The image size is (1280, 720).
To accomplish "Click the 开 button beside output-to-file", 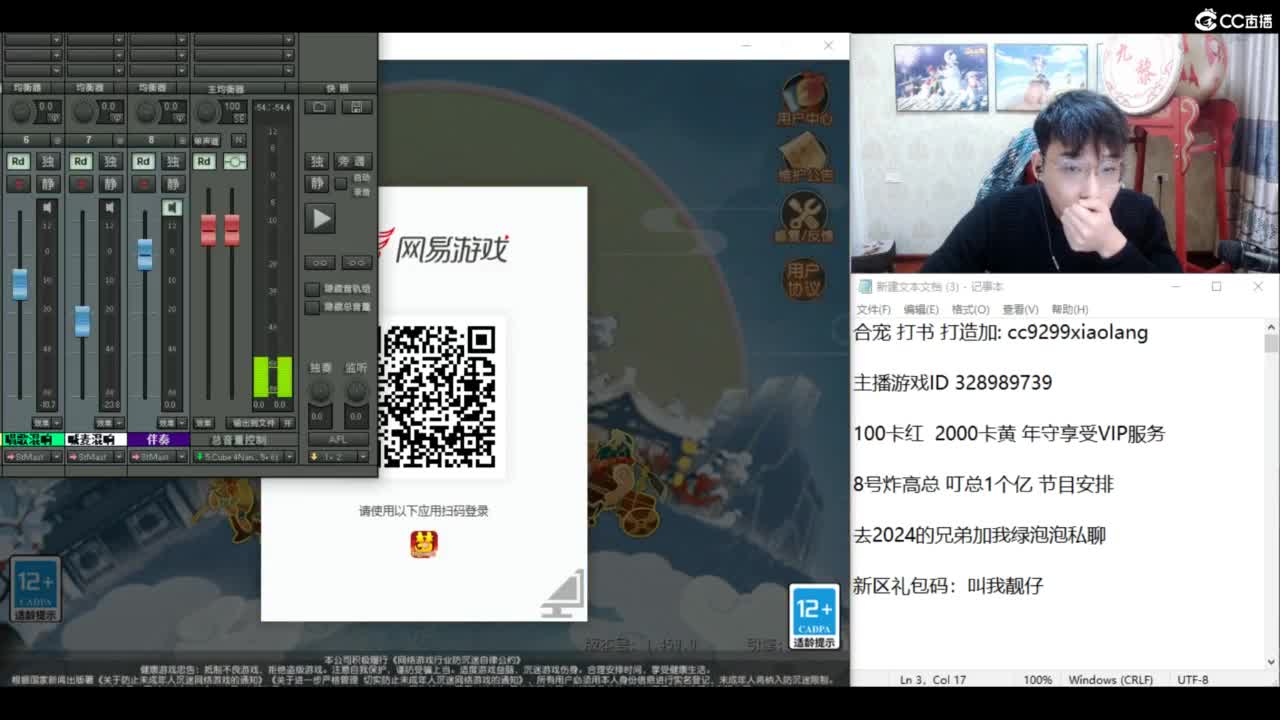I will pyautogui.click(x=287, y=423).
